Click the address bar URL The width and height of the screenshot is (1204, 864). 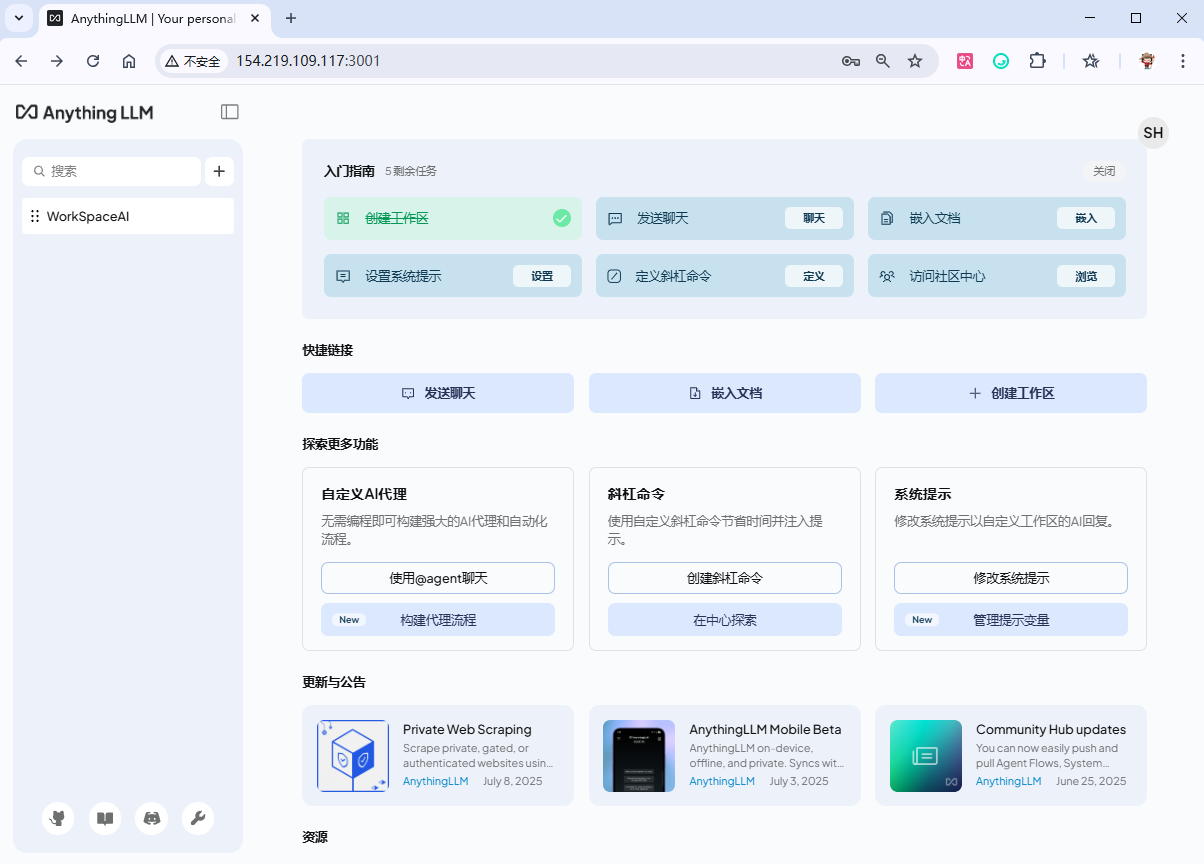point(308,61)
